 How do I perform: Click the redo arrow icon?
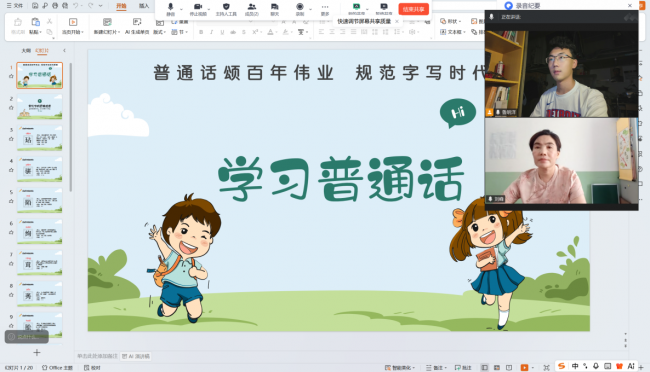[91, 6]
